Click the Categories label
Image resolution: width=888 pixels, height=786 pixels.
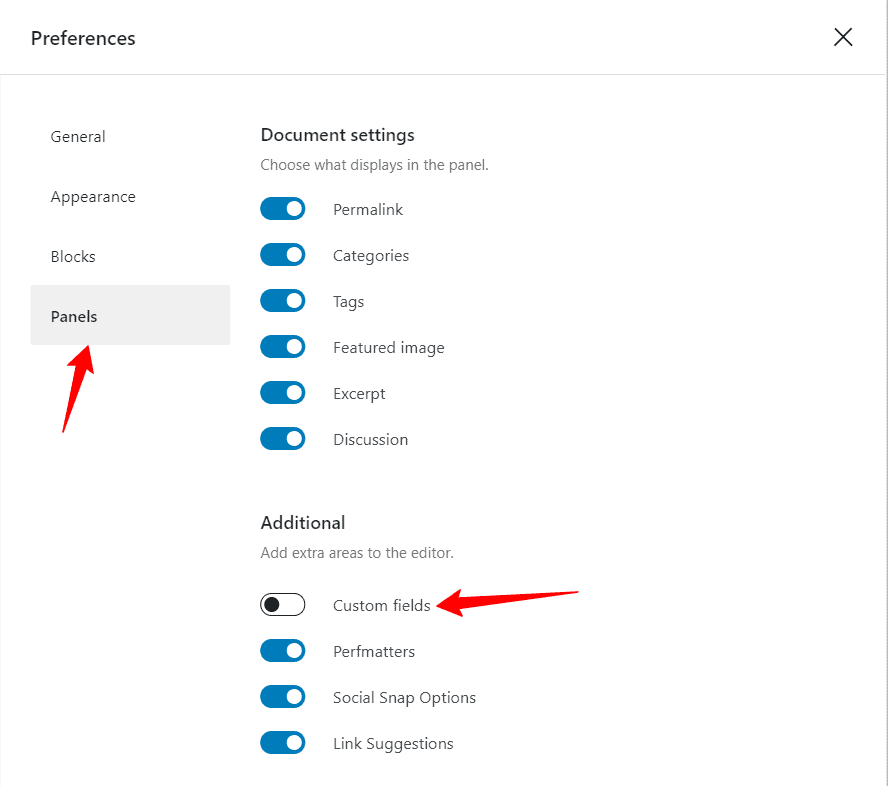click(371, 256)
